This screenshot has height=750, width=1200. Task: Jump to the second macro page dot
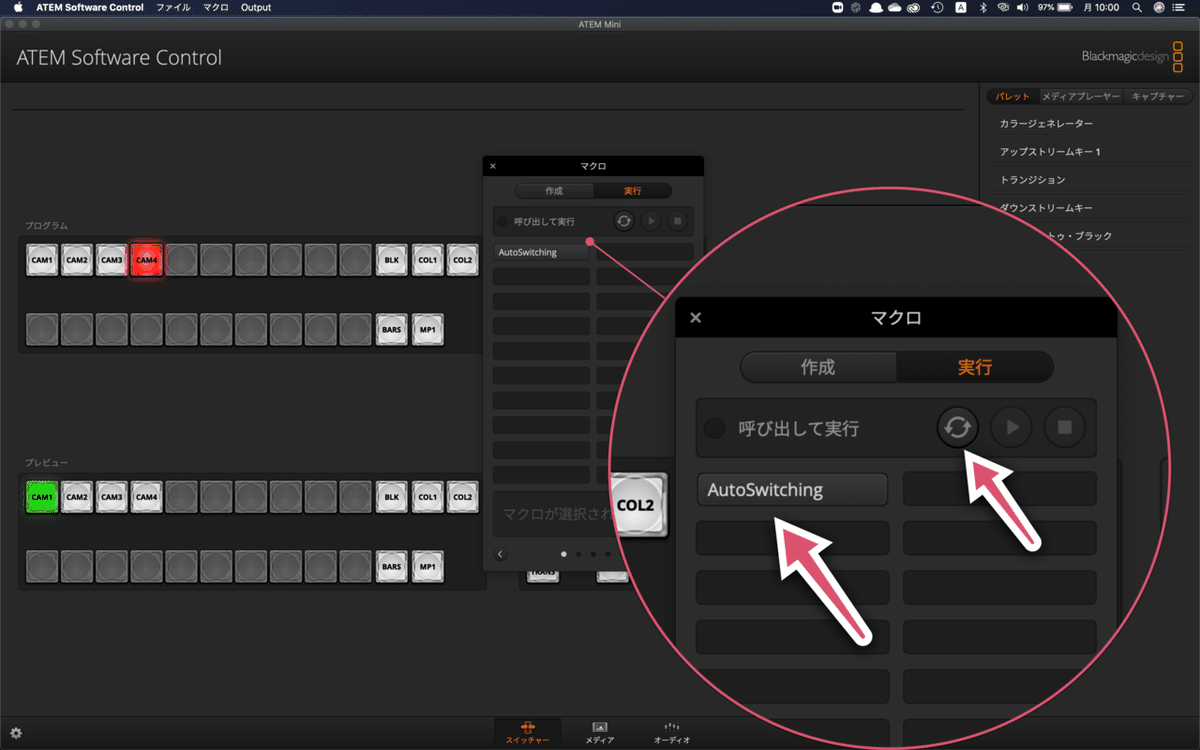pos(578,553)
